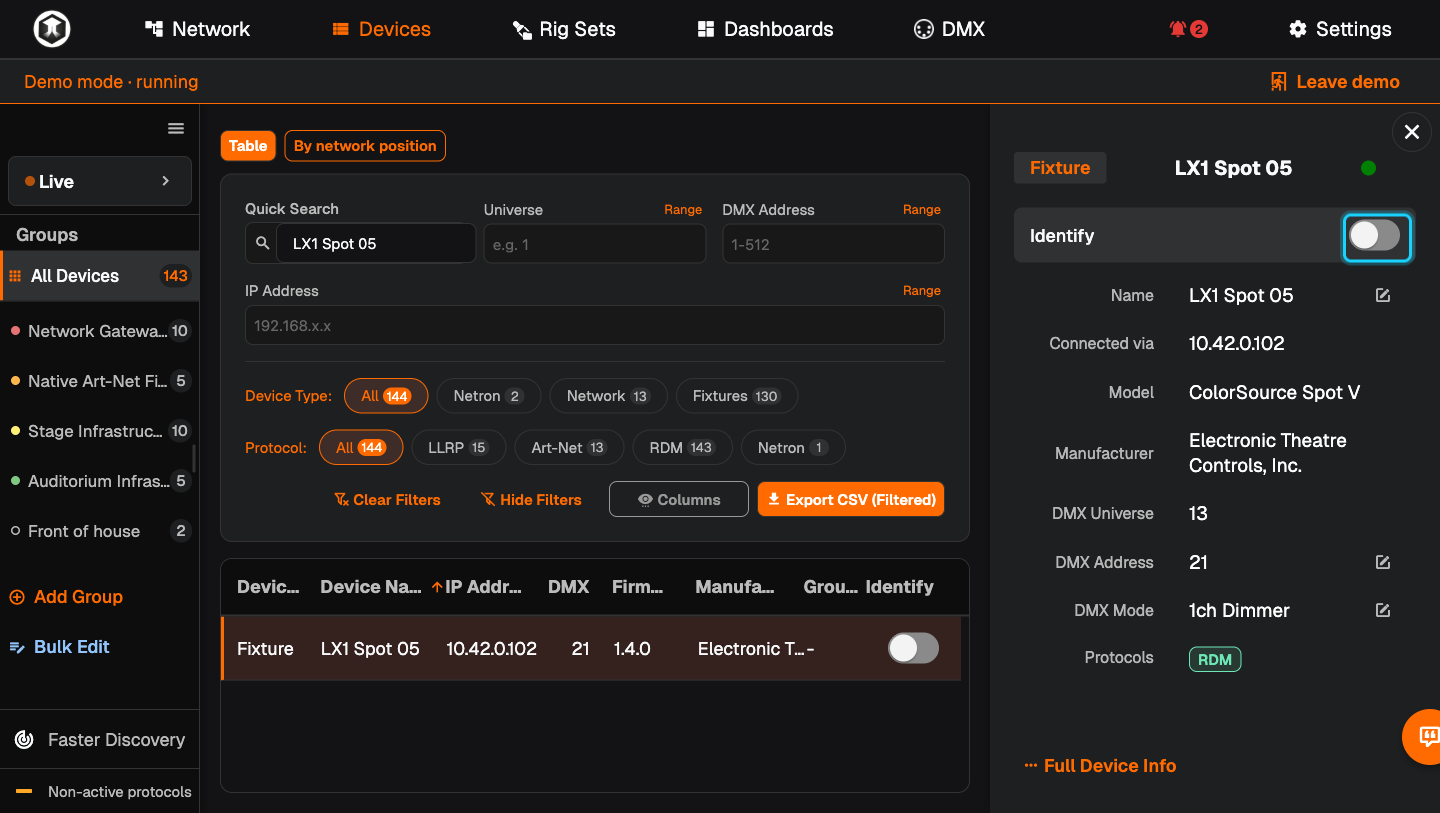Open the Rig Sets menu
The height and width of the screenshot is (813, 1440).
click(564, 29)
